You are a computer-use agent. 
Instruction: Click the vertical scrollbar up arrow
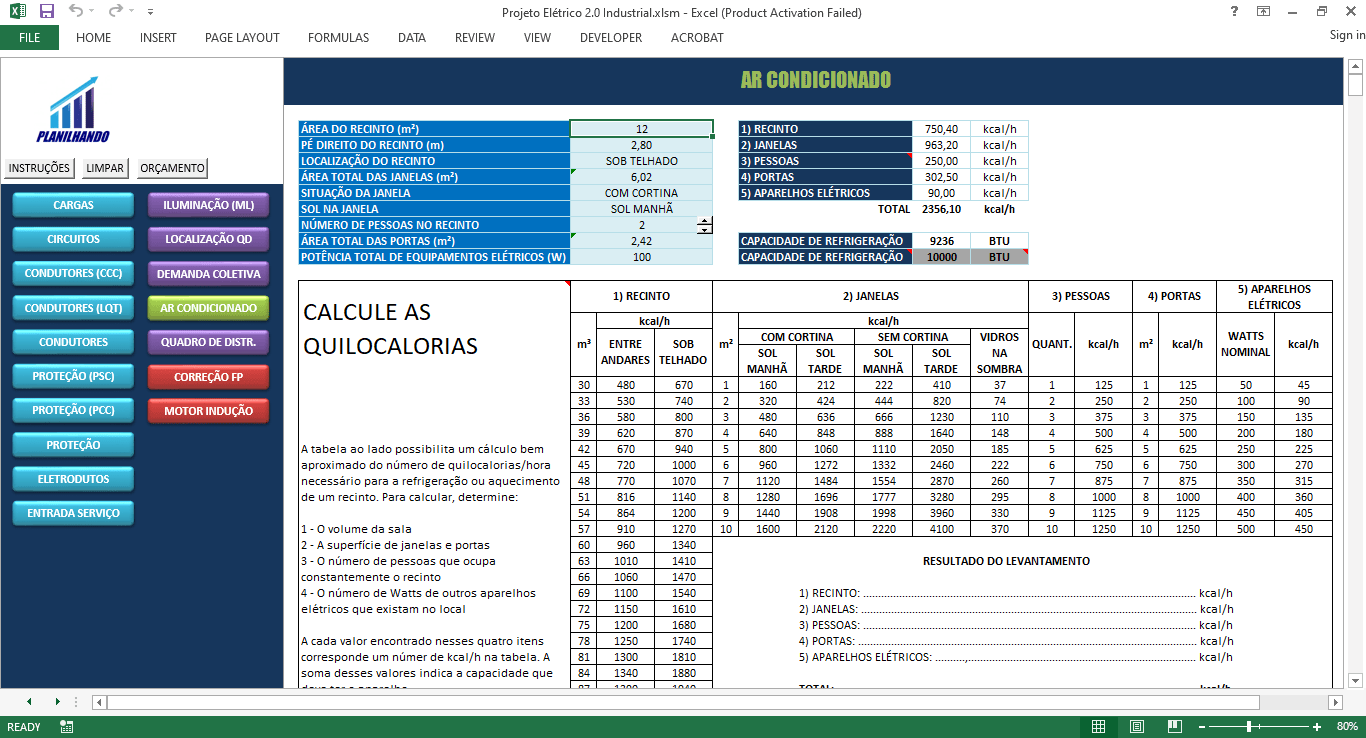coord(1356,67)
